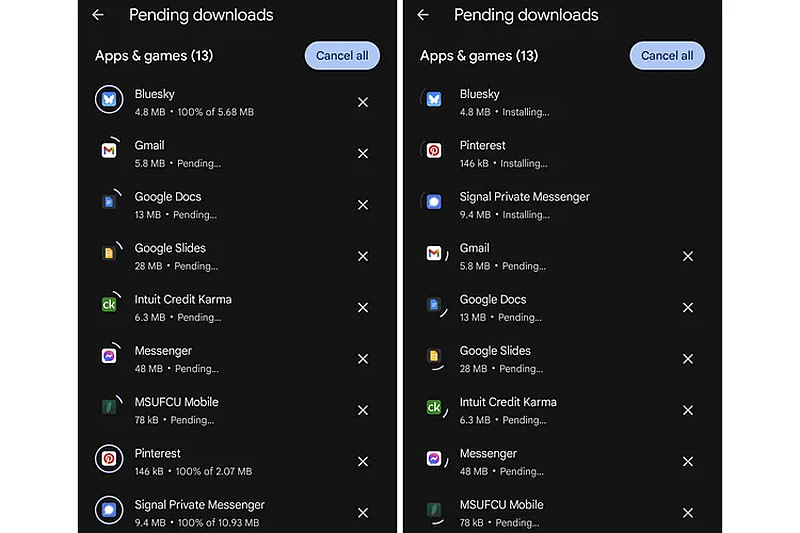
Task: Tap Messenger icon in right screen list
Action: tap(434, 459)
